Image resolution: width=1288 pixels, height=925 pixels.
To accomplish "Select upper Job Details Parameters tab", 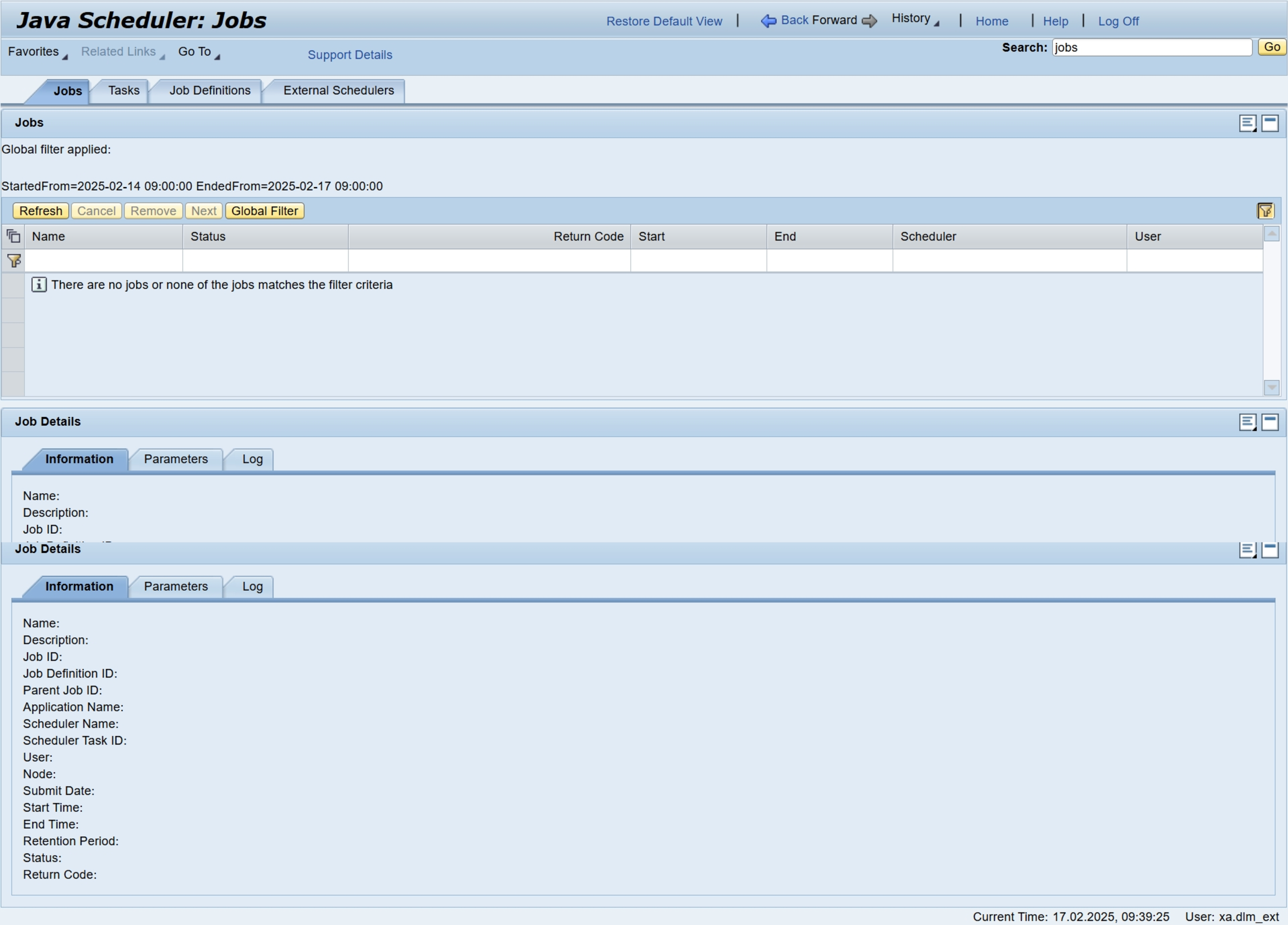I will coord(176,459).
